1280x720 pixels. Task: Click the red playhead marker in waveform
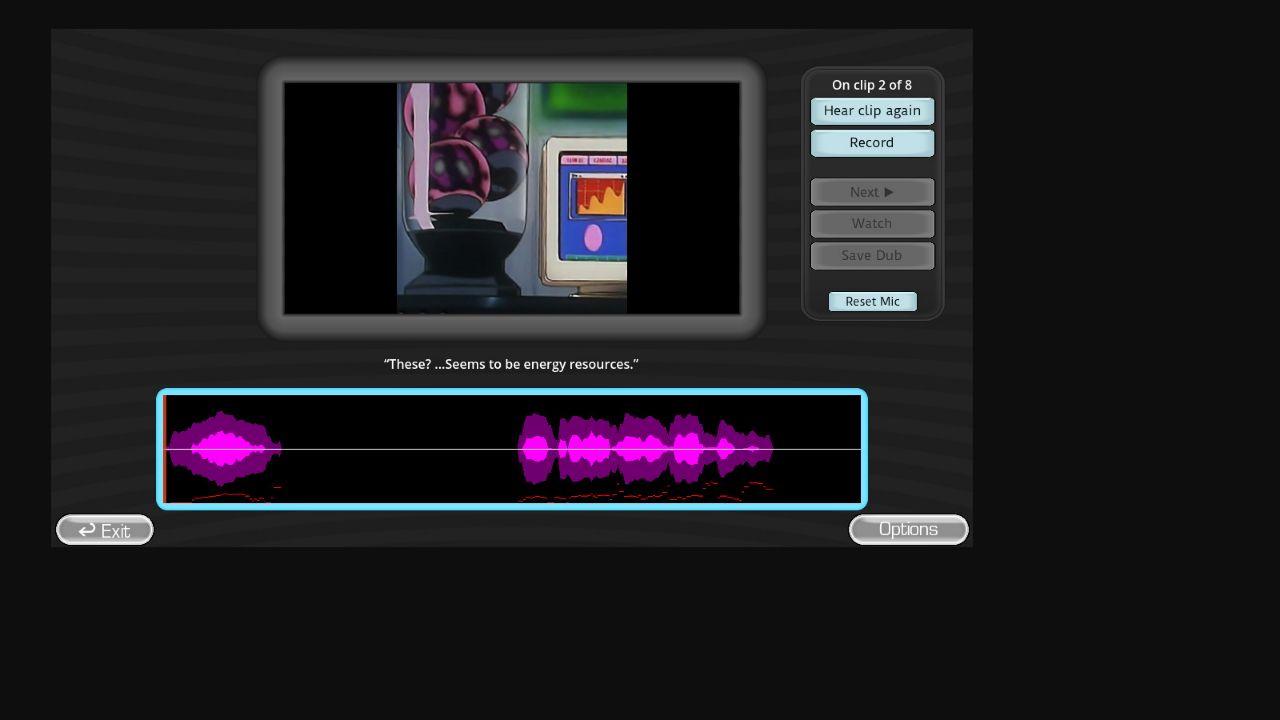[x=164, y=449]
